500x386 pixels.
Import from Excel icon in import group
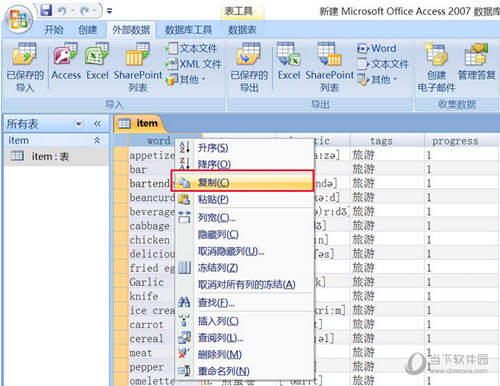(97, 62)
